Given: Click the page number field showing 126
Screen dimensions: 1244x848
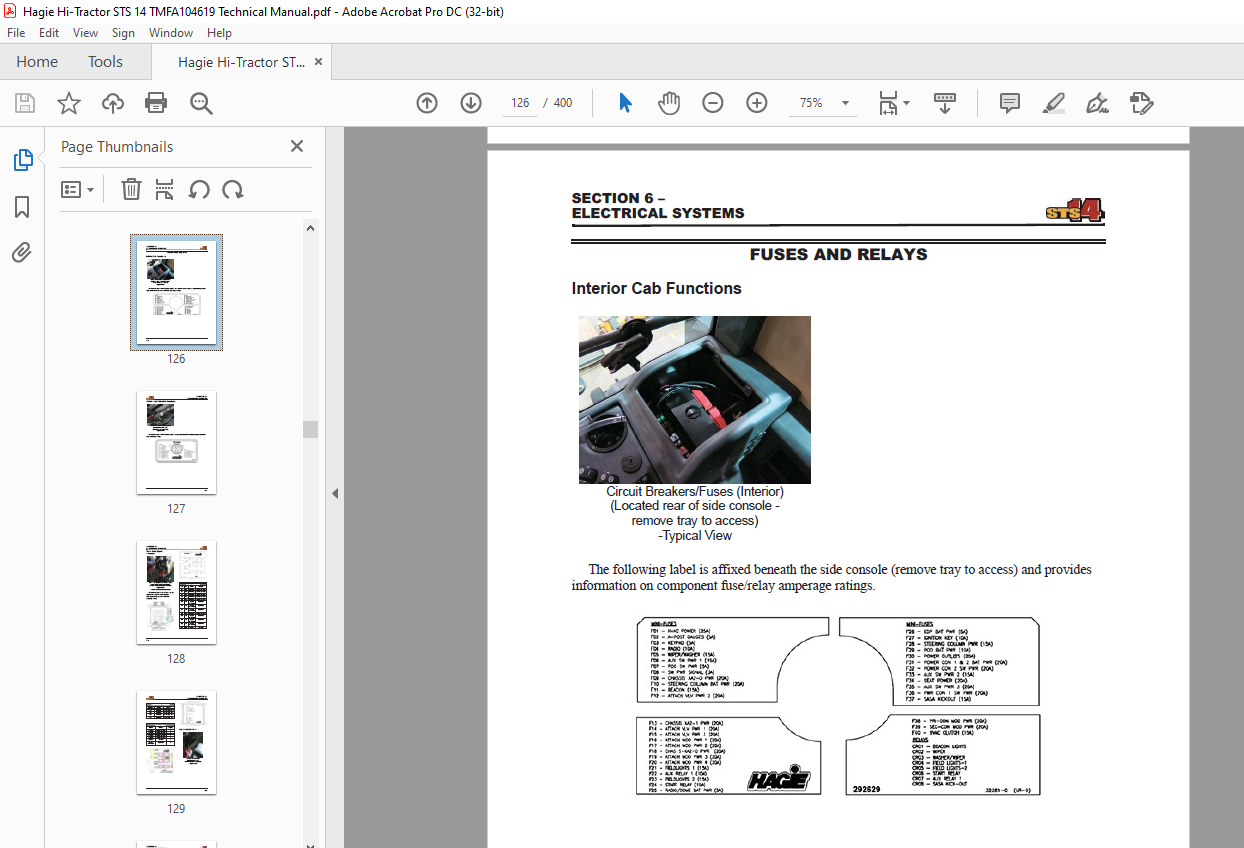Looking at the screenshot, I should [519, 103].
